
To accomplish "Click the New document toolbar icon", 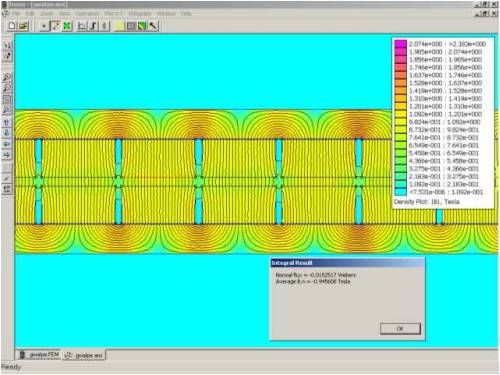I will coord(12,26).
